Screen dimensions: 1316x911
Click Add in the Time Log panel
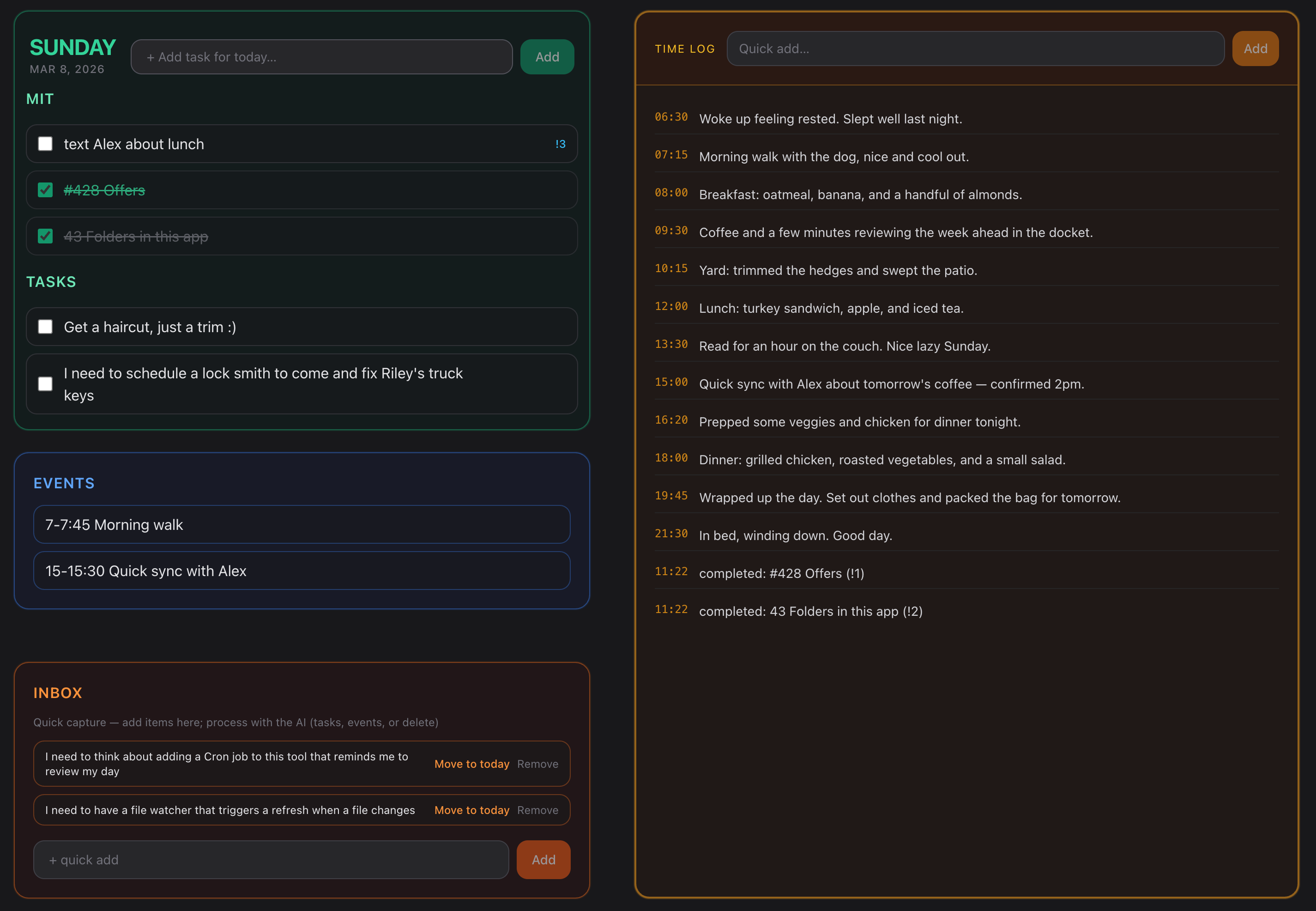(x=1255, y=49)
